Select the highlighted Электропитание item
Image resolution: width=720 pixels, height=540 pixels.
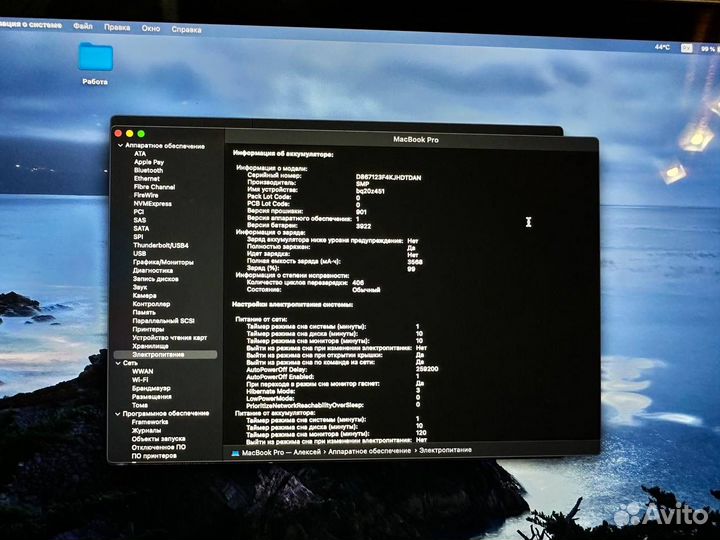(165, 354)
